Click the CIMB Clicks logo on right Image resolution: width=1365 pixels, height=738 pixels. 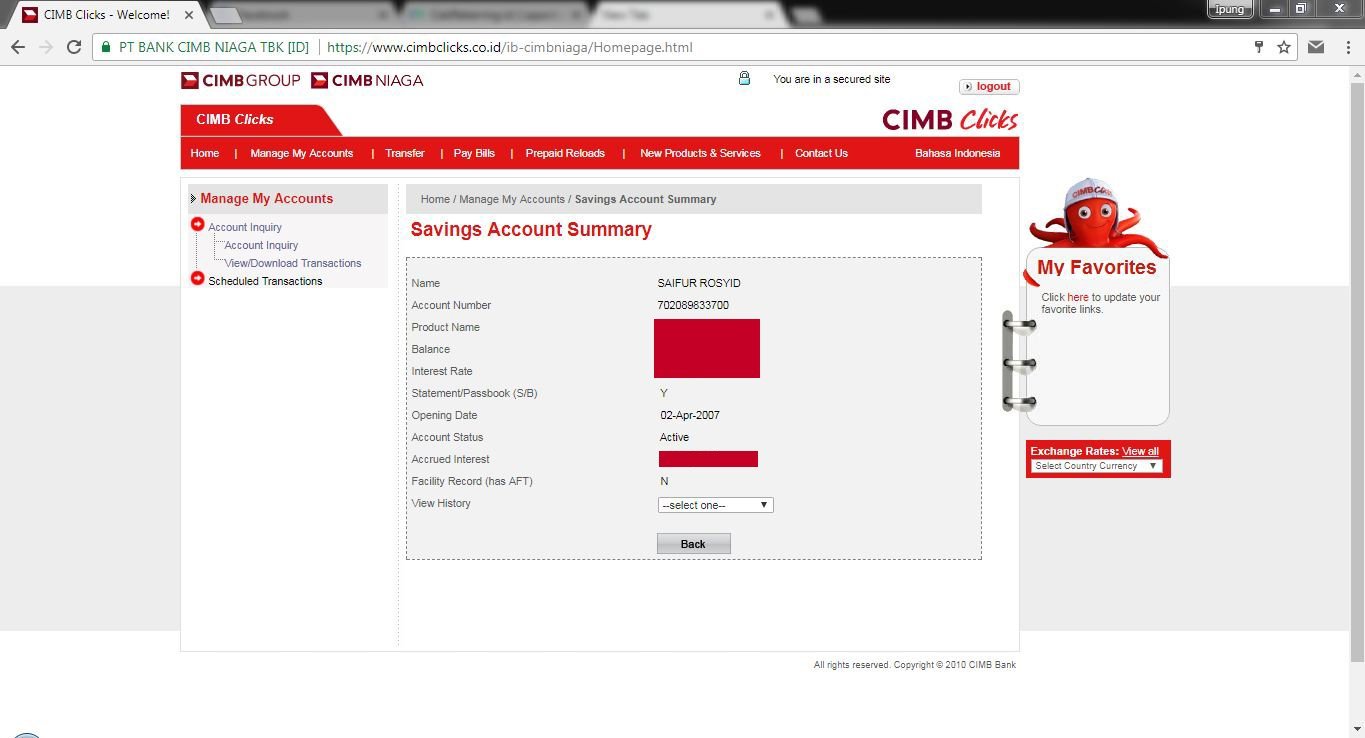coord(949,120)
